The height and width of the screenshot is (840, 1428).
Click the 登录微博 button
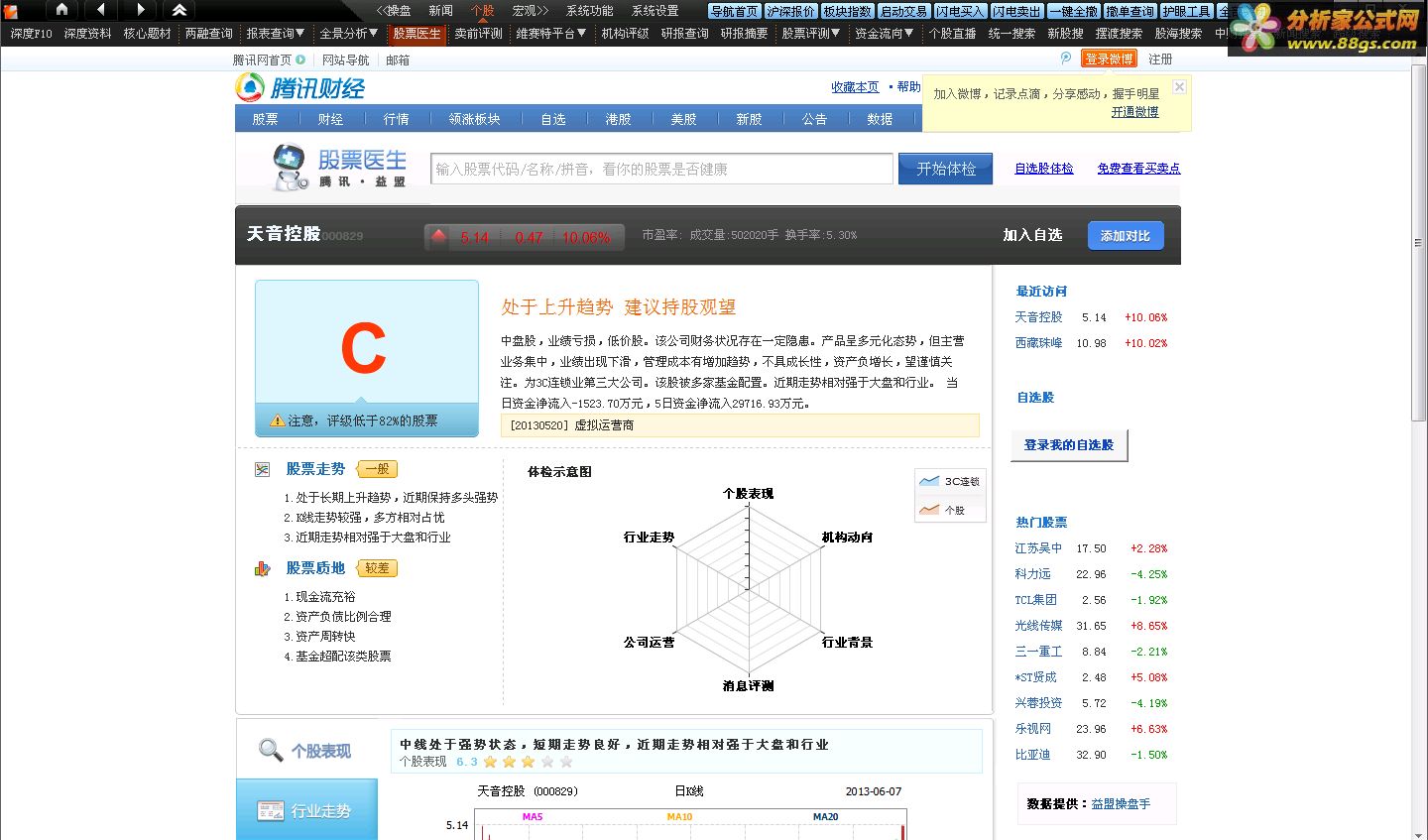[x=1109, y=59]
